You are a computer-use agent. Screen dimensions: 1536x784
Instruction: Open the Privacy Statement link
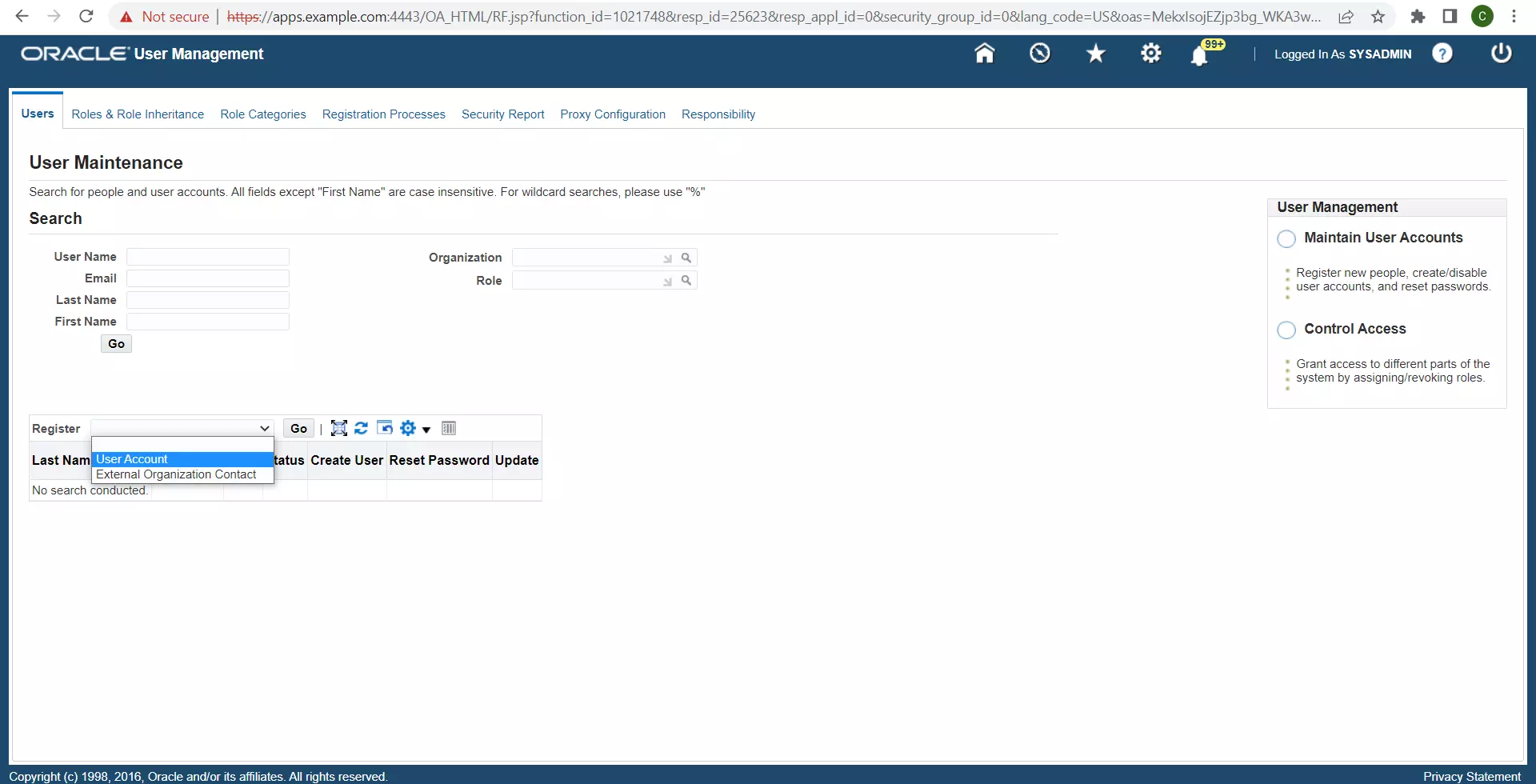pyautogui.click(x=1473, y=775)
